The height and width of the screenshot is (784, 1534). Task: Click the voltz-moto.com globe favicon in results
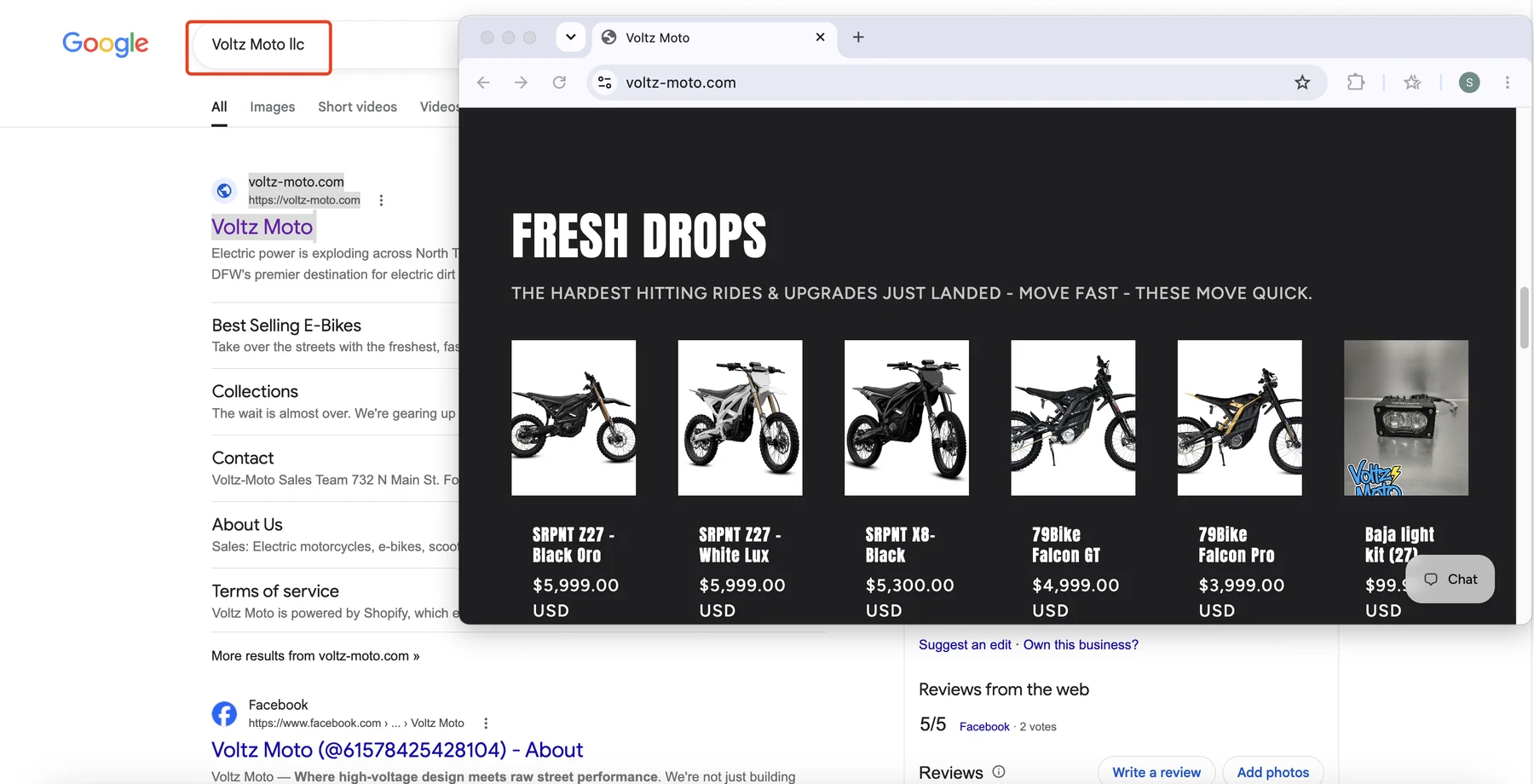click(224, 191)
